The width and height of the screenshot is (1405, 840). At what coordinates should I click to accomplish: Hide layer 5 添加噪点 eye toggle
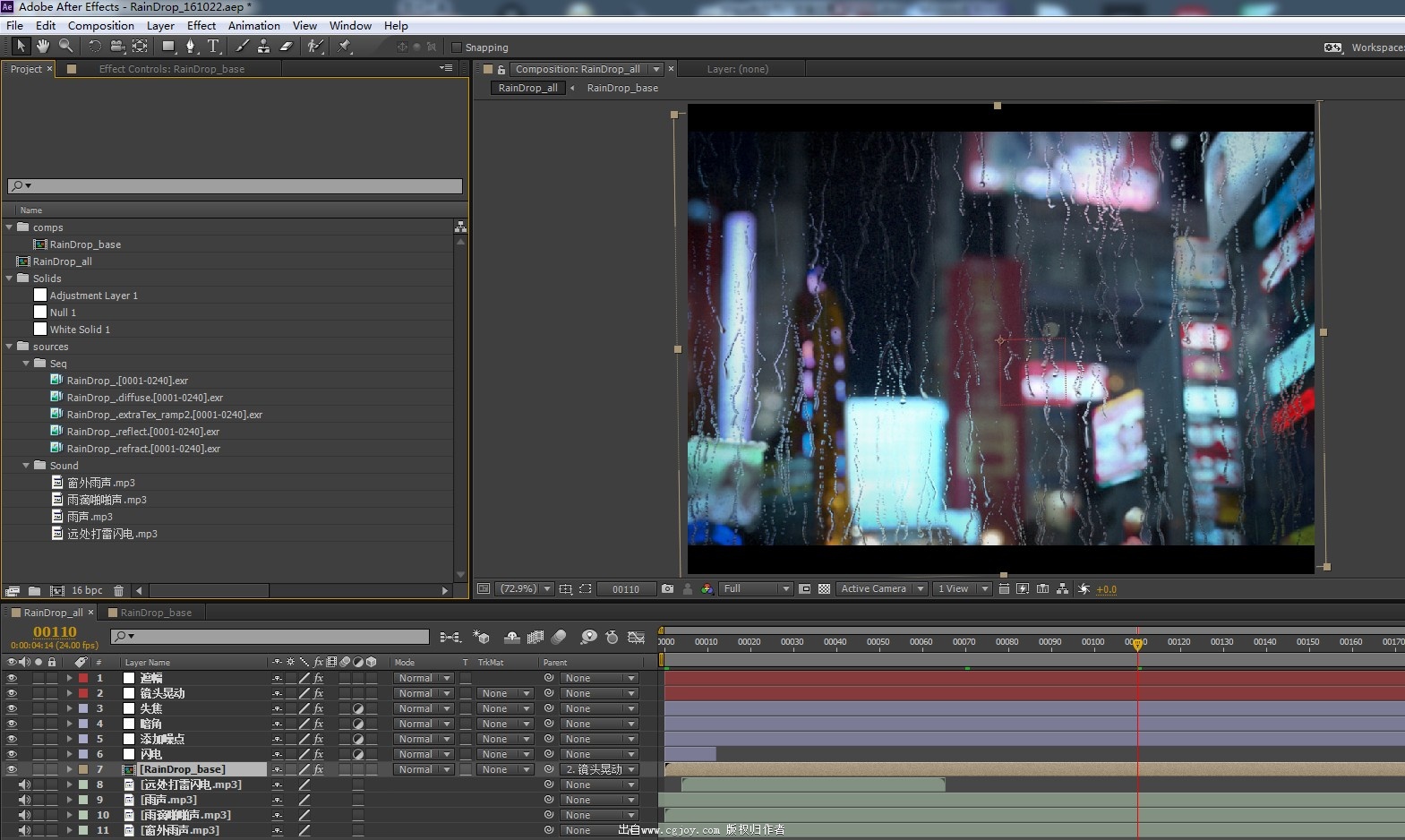(x=12, y=740)
